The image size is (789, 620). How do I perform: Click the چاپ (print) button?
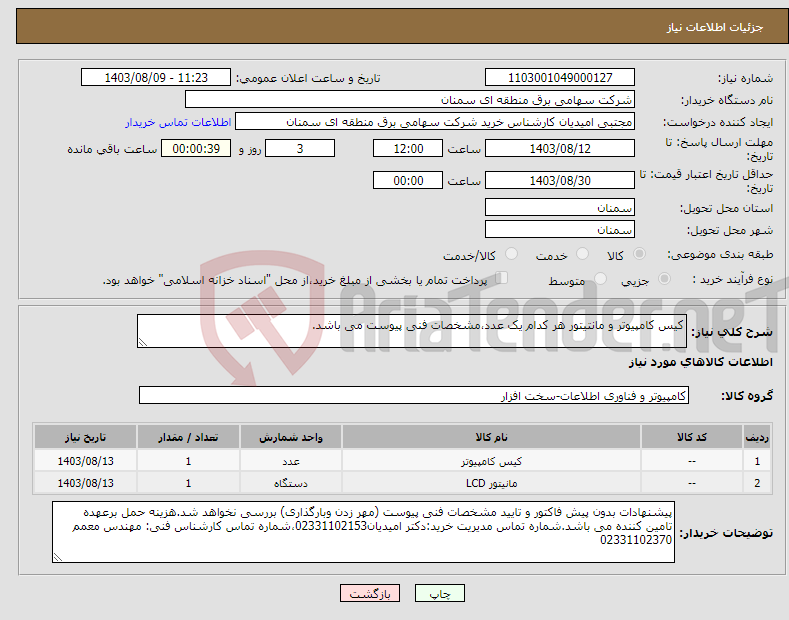(x=439, y=593)
